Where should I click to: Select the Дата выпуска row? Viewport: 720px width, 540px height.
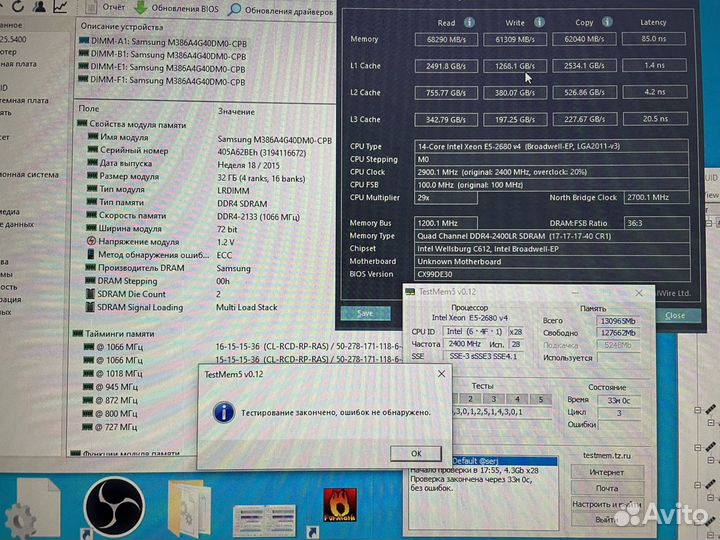(184, 164)
